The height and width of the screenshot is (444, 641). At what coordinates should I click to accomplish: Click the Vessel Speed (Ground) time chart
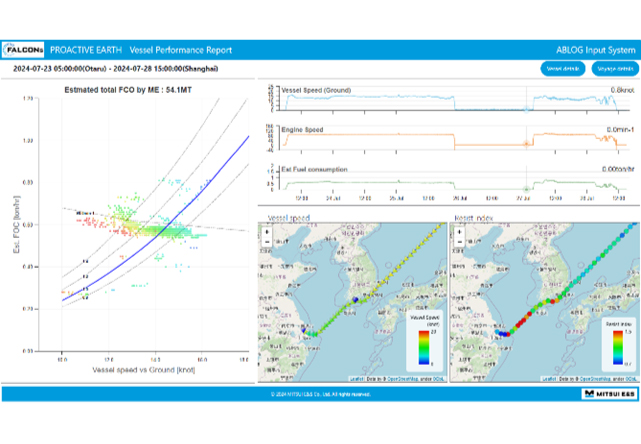point(450,101)
